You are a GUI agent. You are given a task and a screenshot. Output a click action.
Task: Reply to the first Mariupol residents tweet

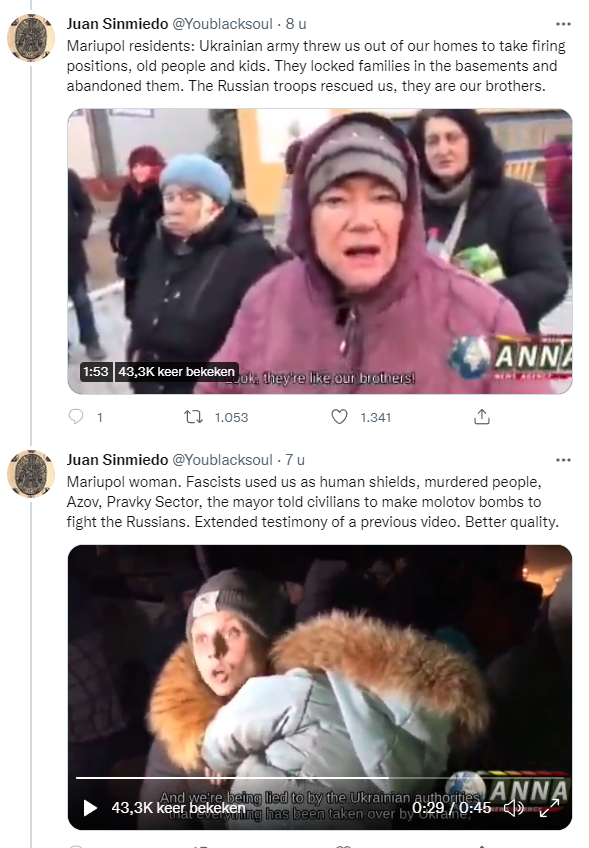click(76, 416)
